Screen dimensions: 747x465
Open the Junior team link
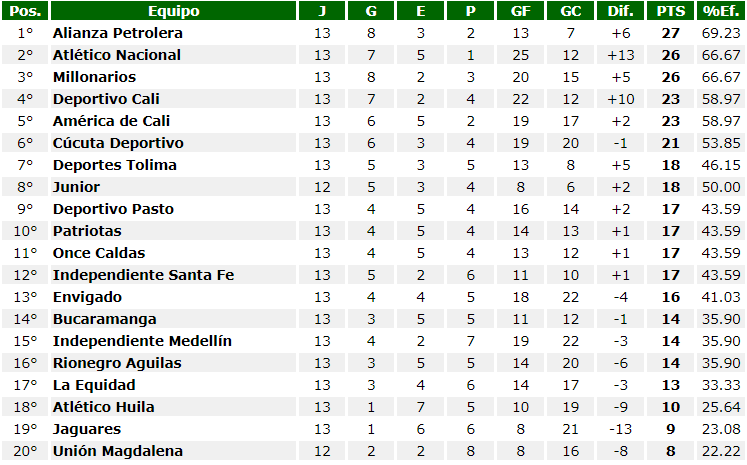click(77, 187)
